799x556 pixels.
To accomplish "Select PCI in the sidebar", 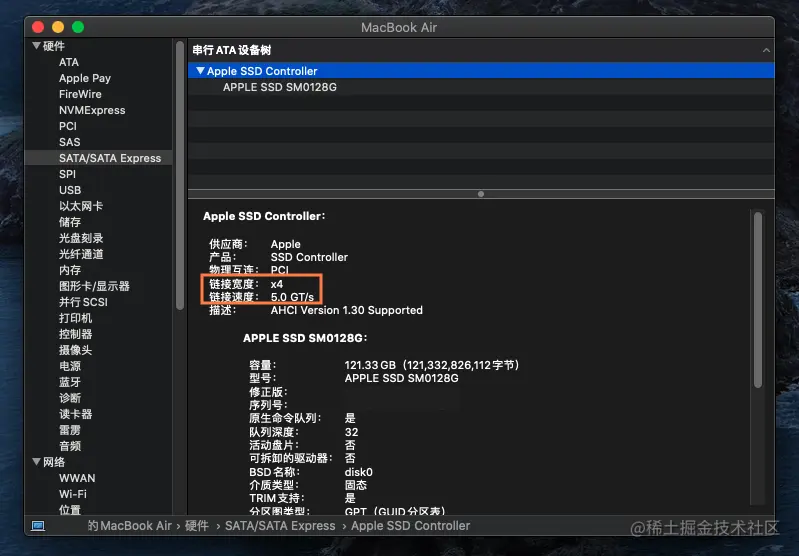I will tap(68, 126).
